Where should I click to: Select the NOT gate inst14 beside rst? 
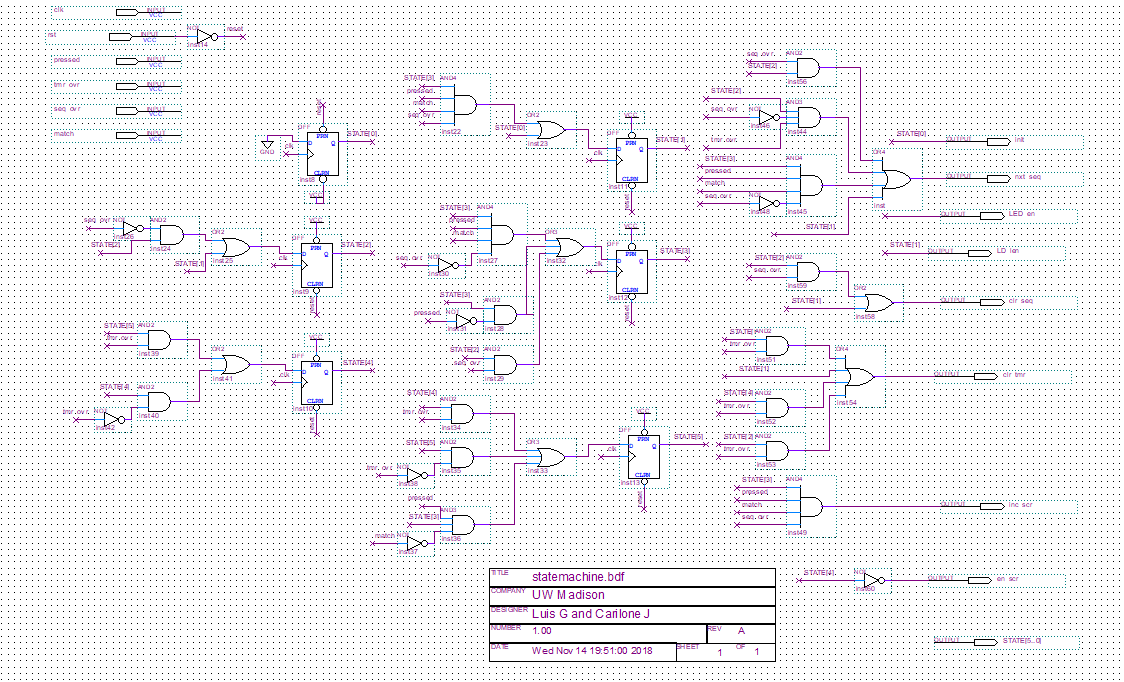pyautogui.click(x=206, y=37)
